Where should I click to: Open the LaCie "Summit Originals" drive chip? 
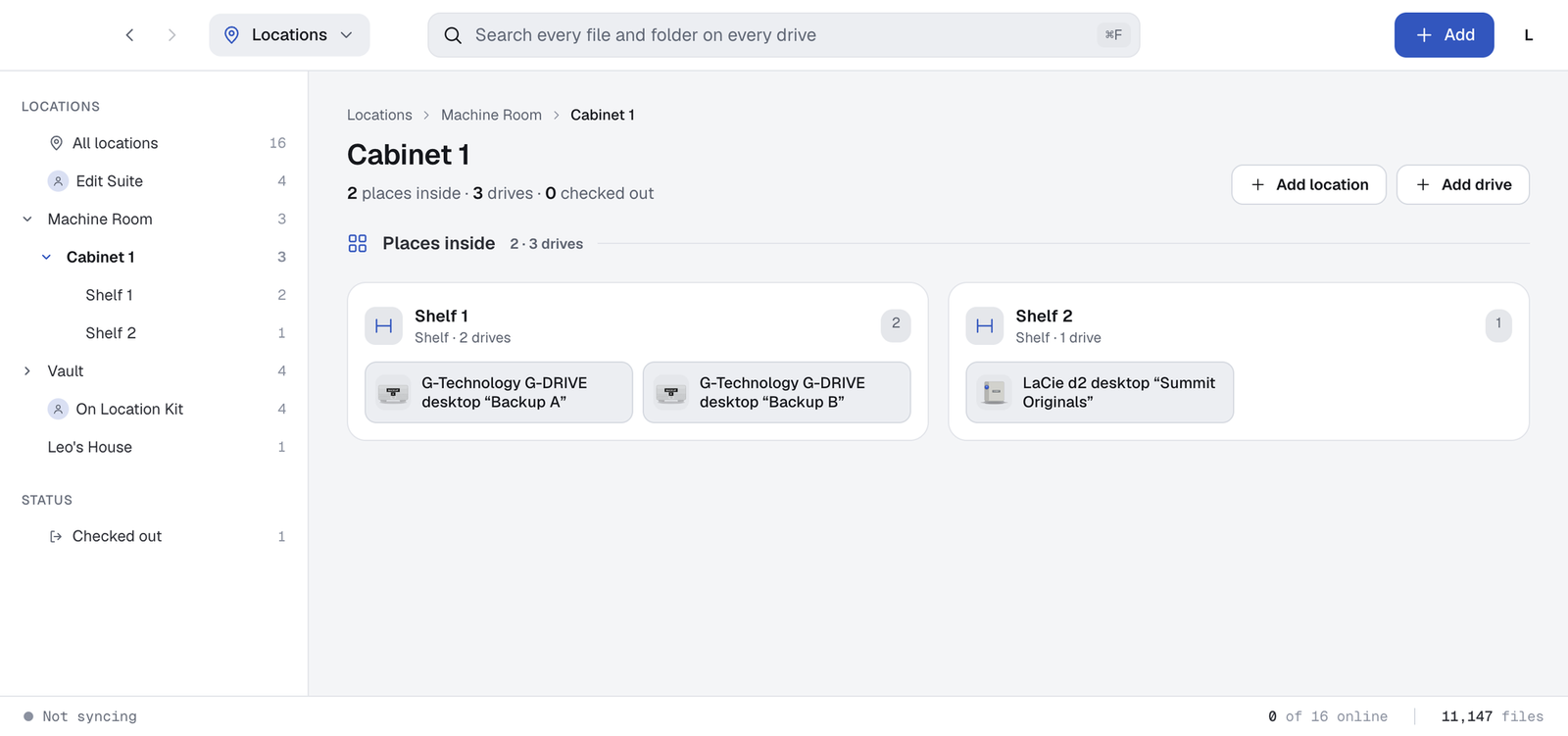click(1100, 393)
